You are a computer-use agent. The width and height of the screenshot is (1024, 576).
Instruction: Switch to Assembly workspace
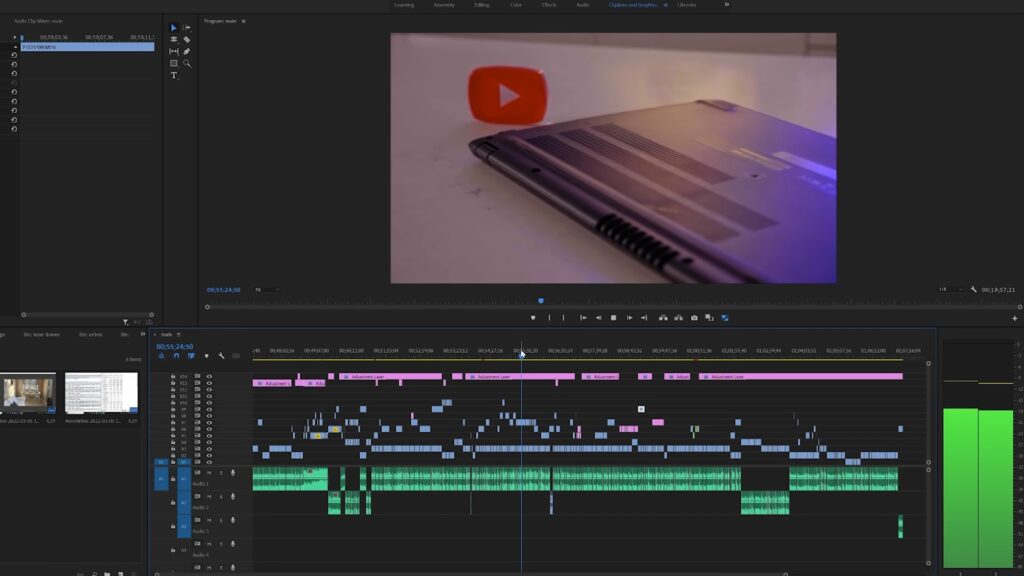[444, 5]
